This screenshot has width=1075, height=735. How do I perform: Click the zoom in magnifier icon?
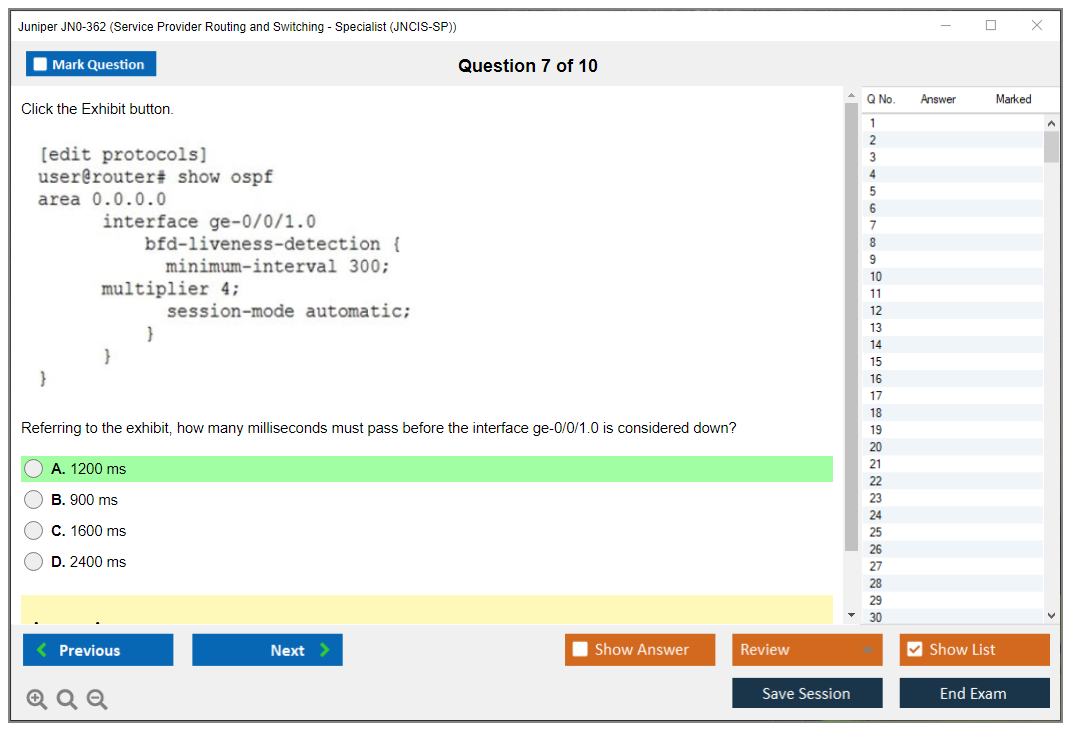pos(36,700)
